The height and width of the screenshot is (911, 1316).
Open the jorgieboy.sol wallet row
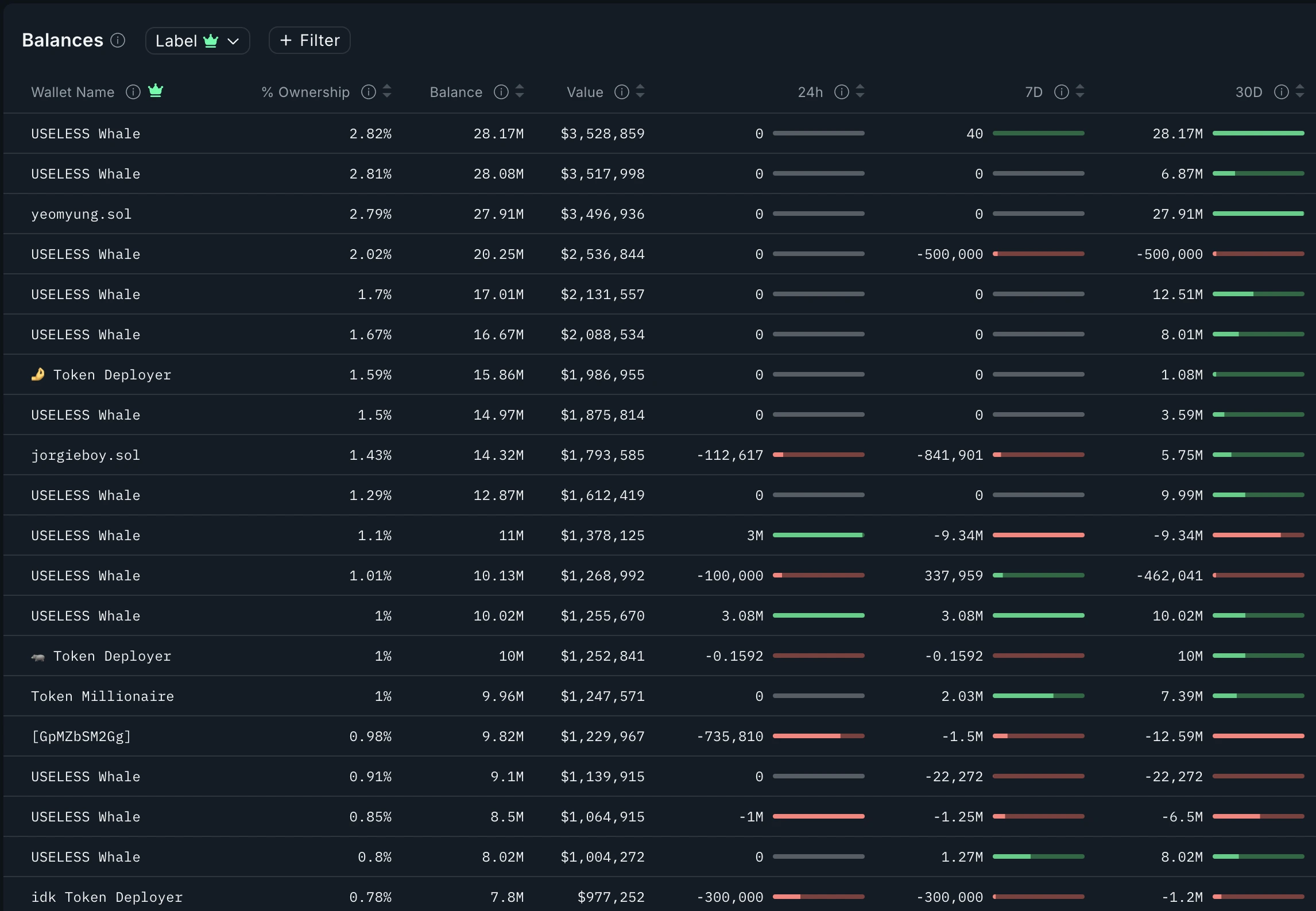pyautogui.click(x=86, y=455)
